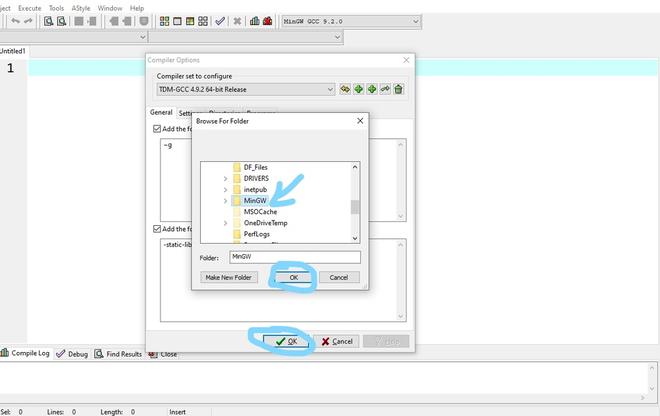Open the Window menu
Image resolution: width=660 pixels, height=416 pixels.
[110, 8]
